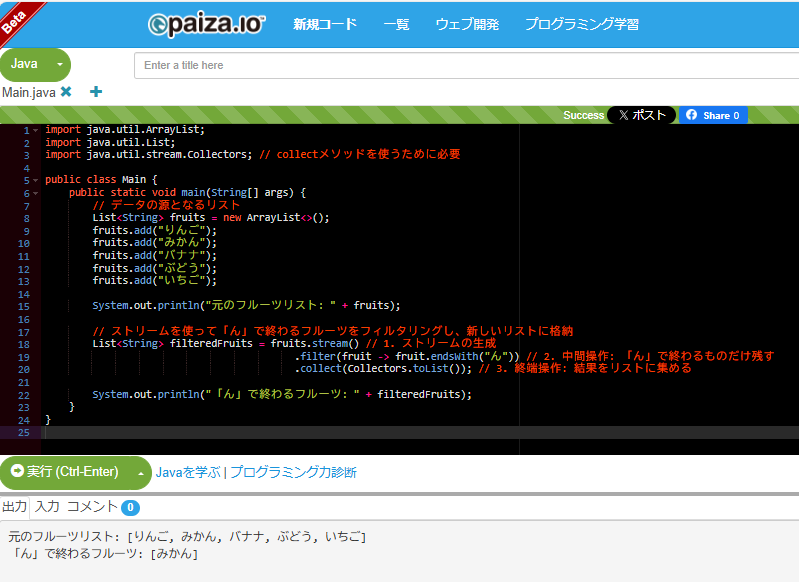Viewport: 799px width, 582px height.
Task: Open the プログラミング力診断 link
Action: [x=293, y=472]
